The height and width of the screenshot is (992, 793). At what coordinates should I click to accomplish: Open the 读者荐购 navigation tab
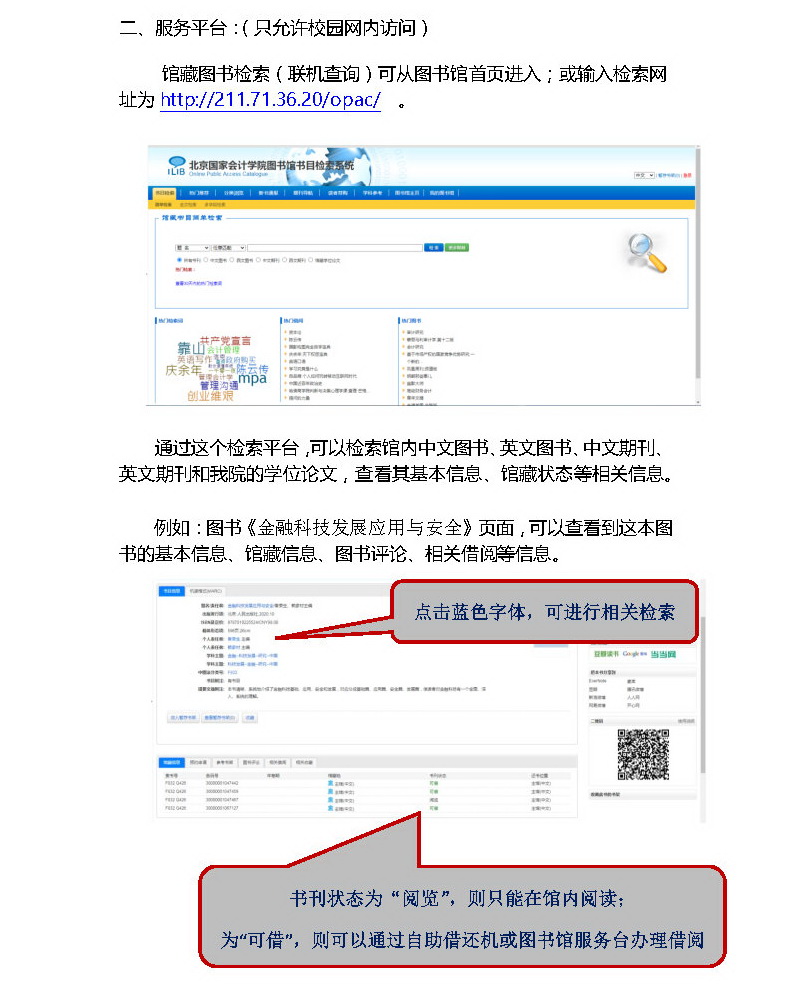coord(337,193)
